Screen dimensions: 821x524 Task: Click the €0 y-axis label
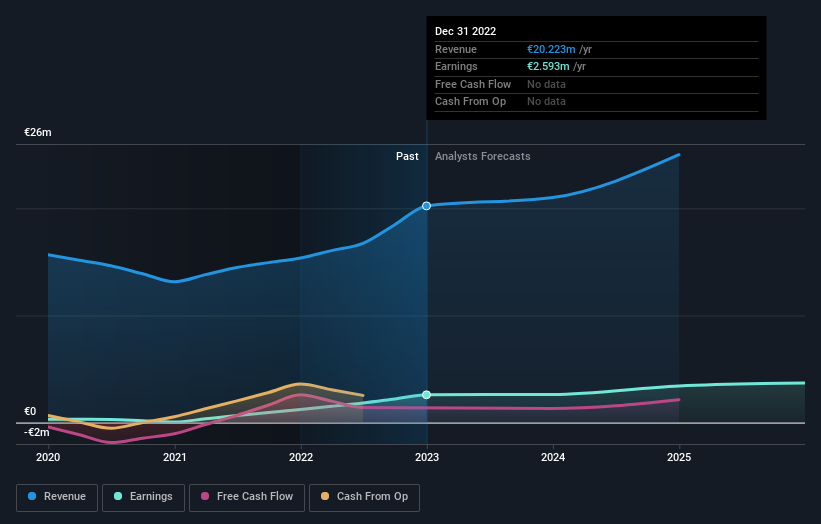30,411
